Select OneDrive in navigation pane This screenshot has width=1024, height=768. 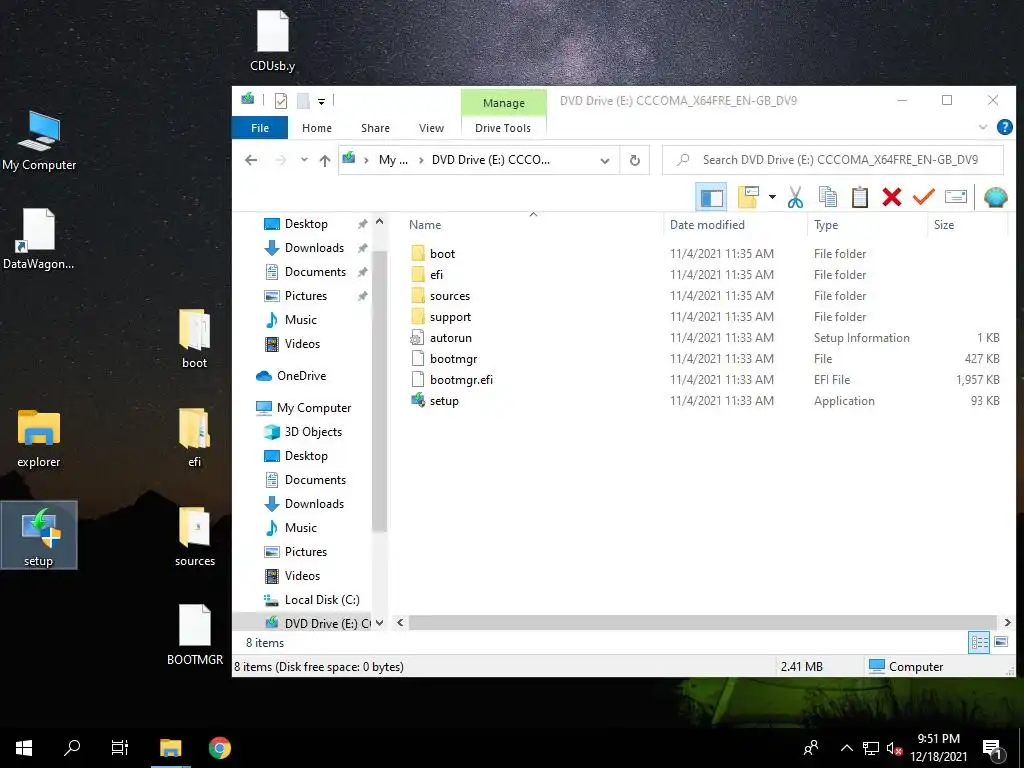tap(301, 376)
